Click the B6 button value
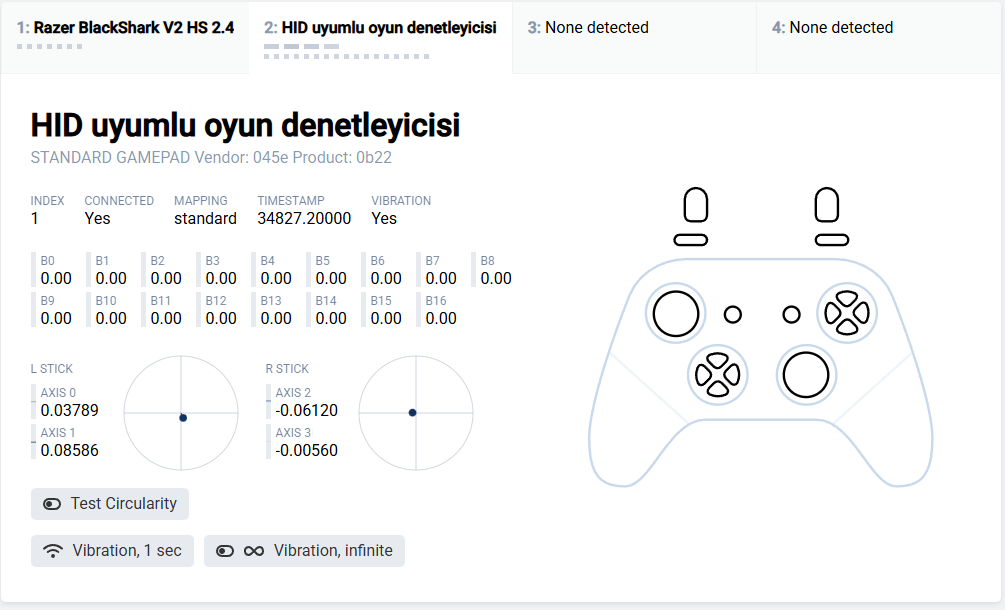Screen dimensions: 1005x610 click(386, 279)
